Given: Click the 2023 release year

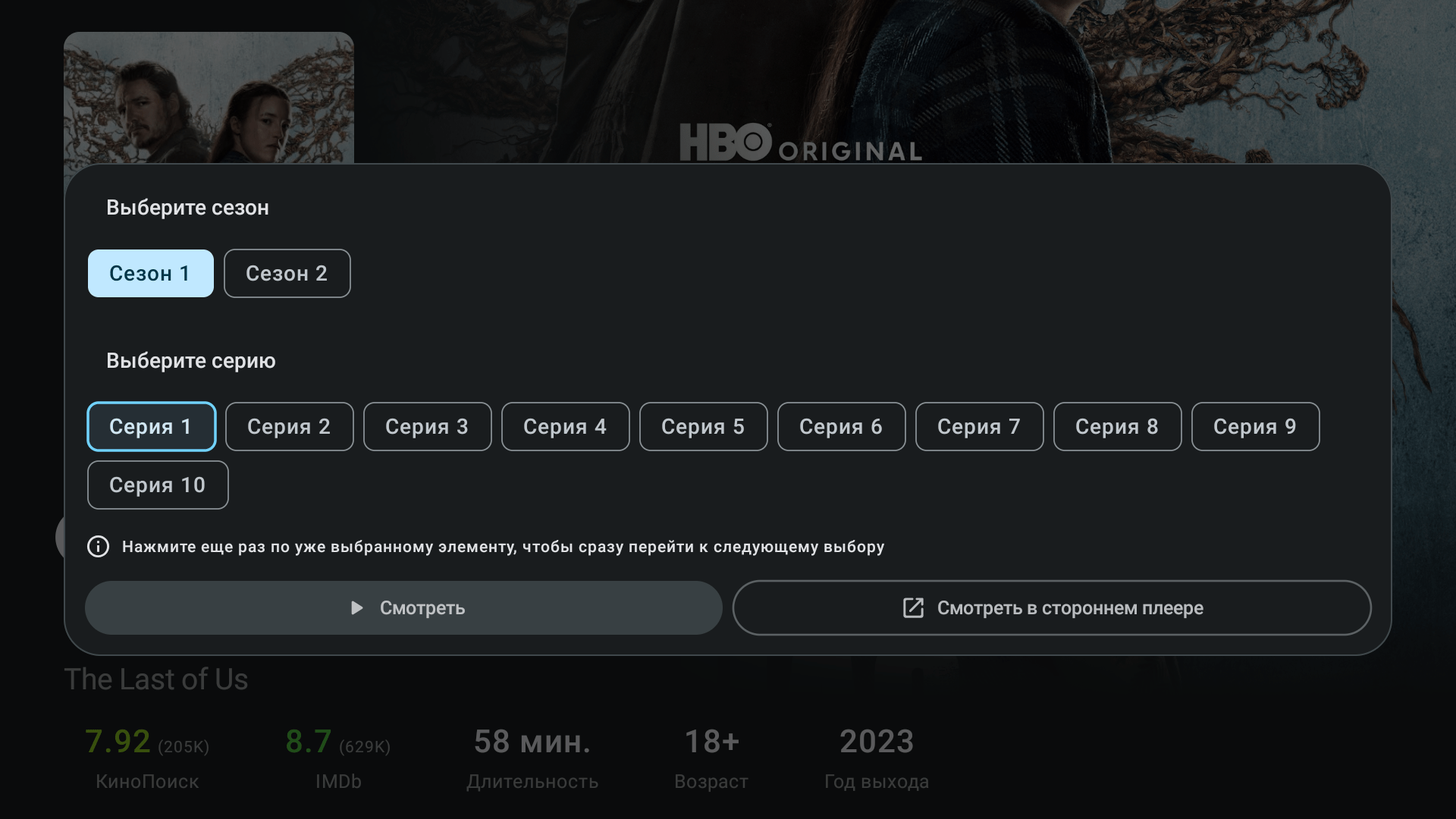Looking at the screenshot, I should (x=877, y=742).
